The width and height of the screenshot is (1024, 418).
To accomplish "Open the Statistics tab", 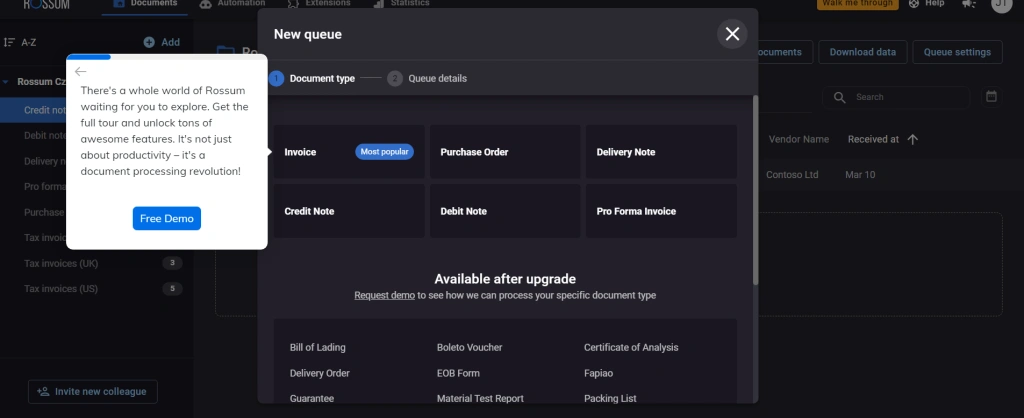I will pyautogui.click(x=402, y=3).
